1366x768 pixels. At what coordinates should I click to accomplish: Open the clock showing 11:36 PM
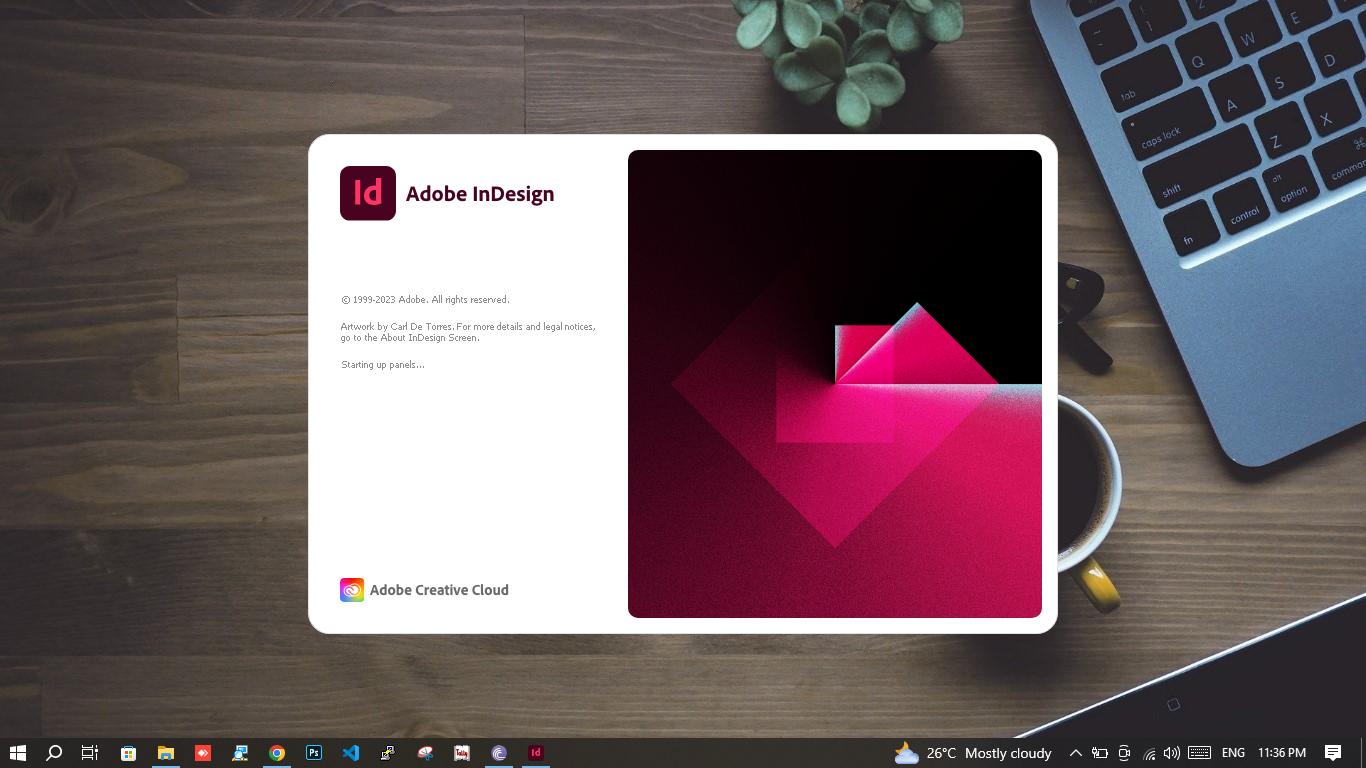tap(1282, 753)
